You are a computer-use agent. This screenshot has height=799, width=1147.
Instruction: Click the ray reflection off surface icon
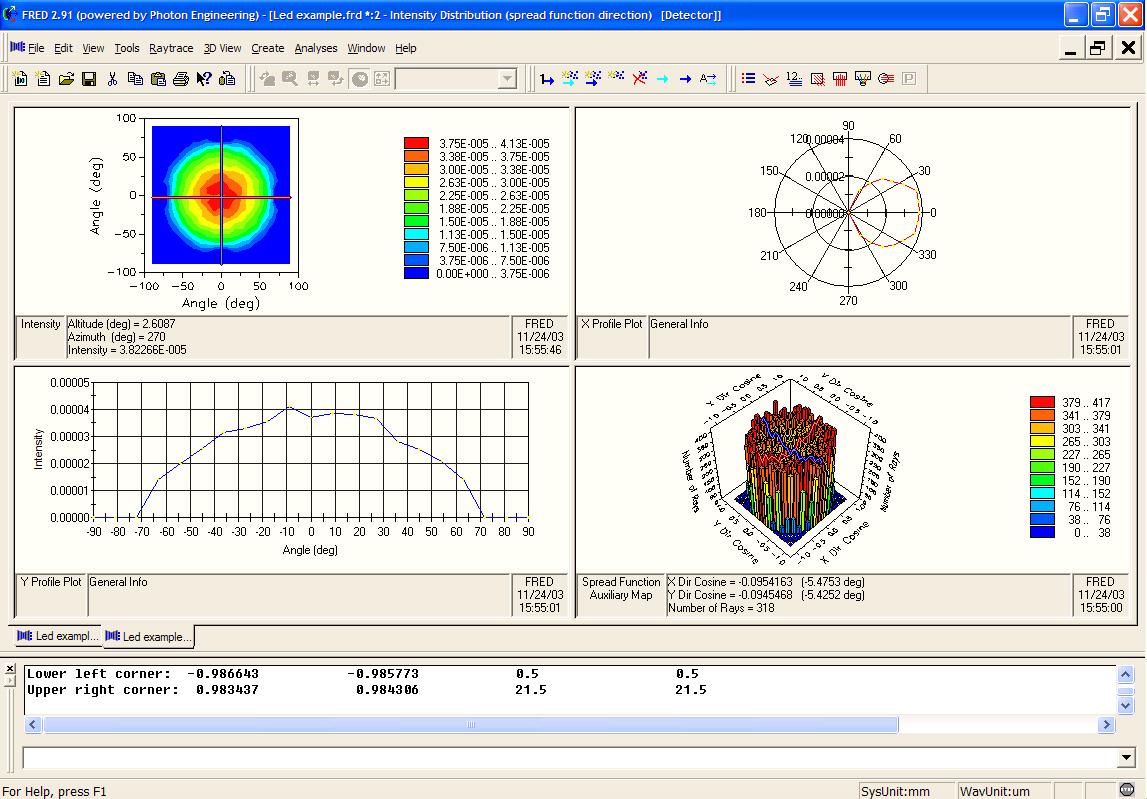(x=771, y=78)
